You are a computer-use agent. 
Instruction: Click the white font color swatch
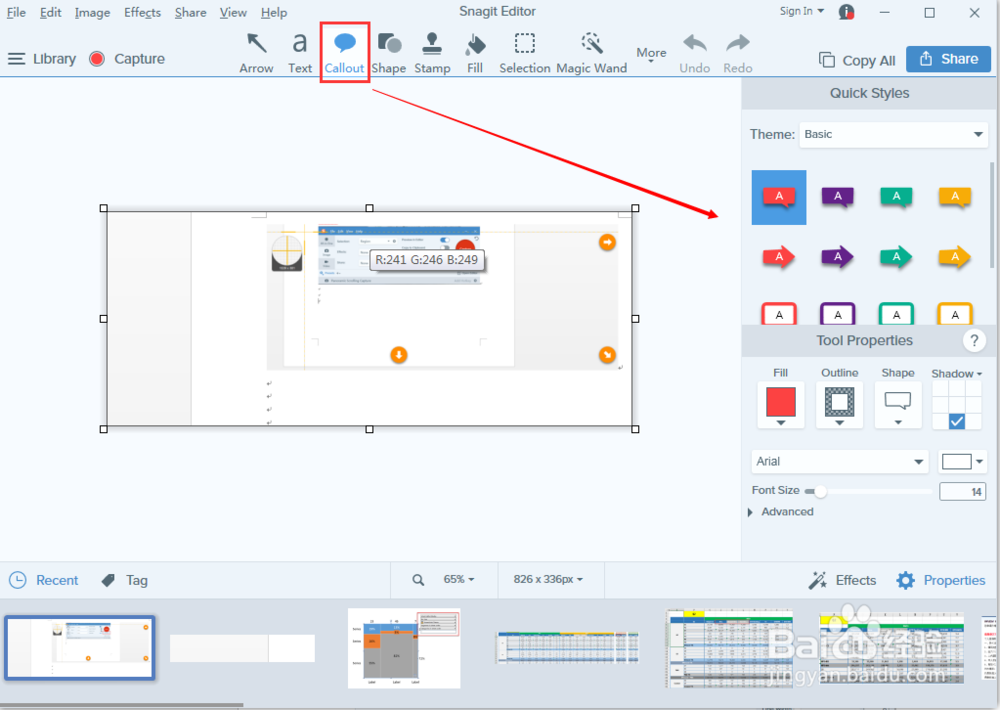coord(956,461)
